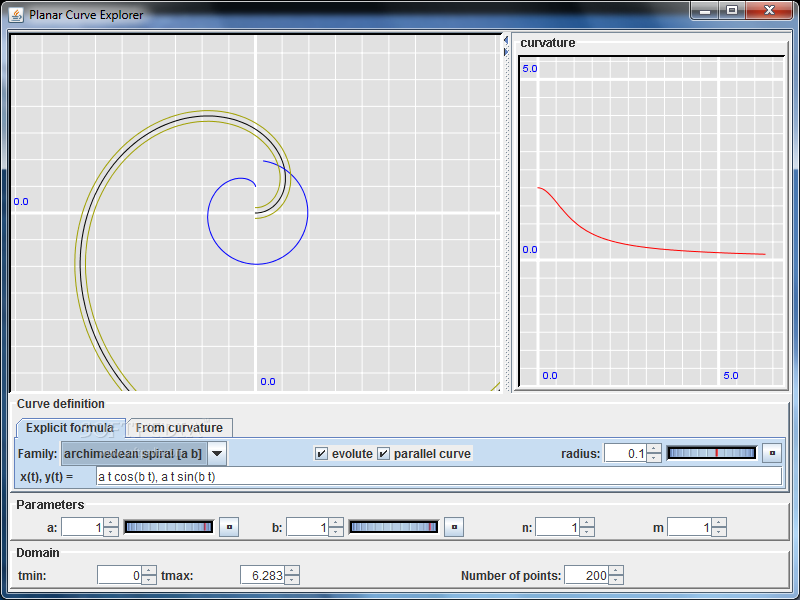Increase parameter b with up stepper

point(336,522)
